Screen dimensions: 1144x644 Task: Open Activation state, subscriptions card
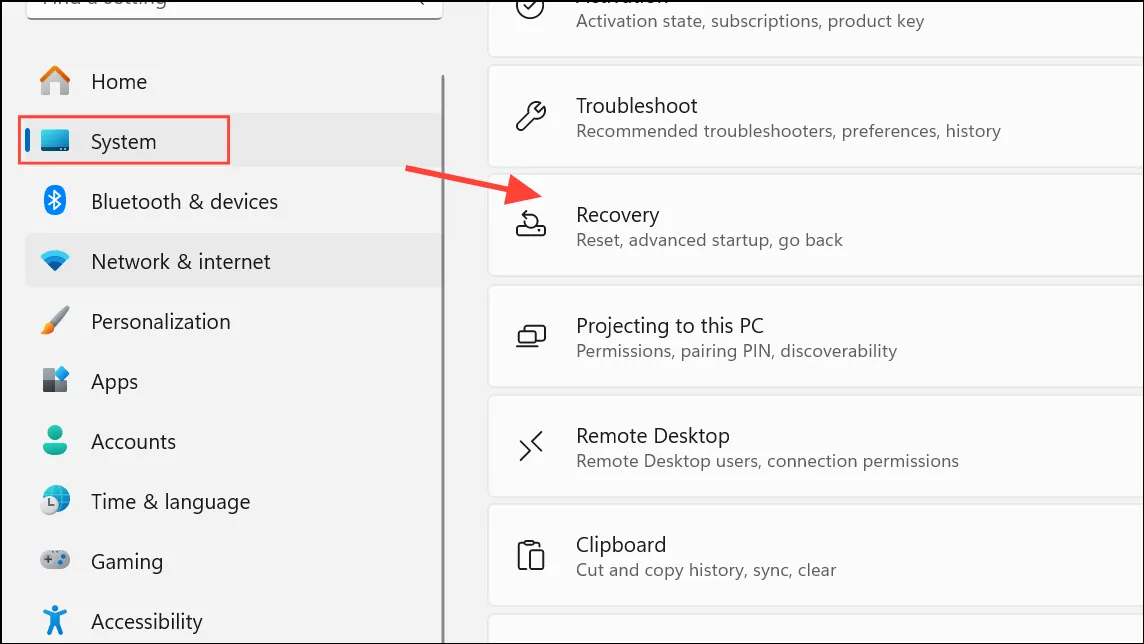pos(816,28)
